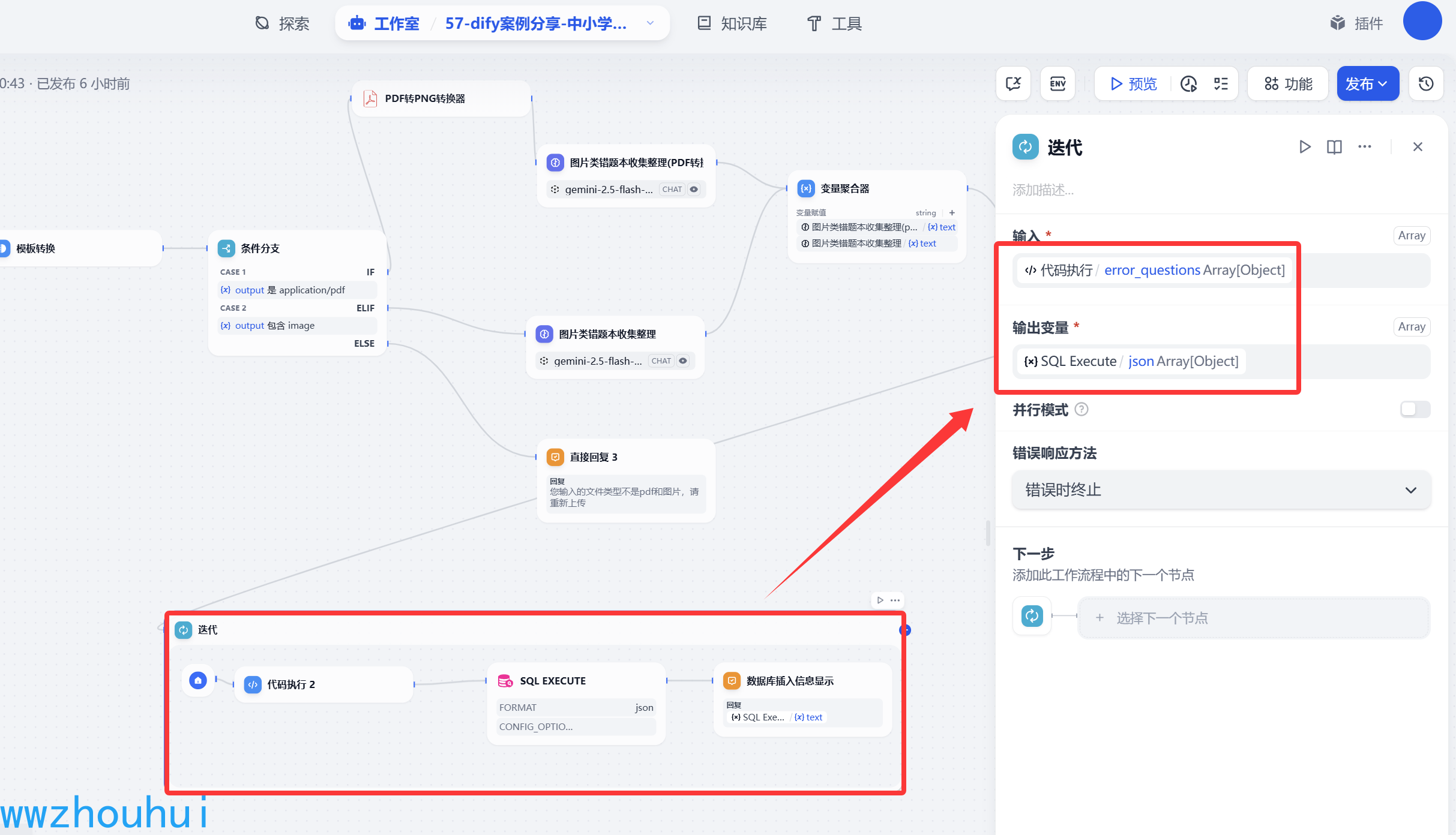
Task: Open the help book icon in the 迭代 panel
Action: click(1334, 147)
